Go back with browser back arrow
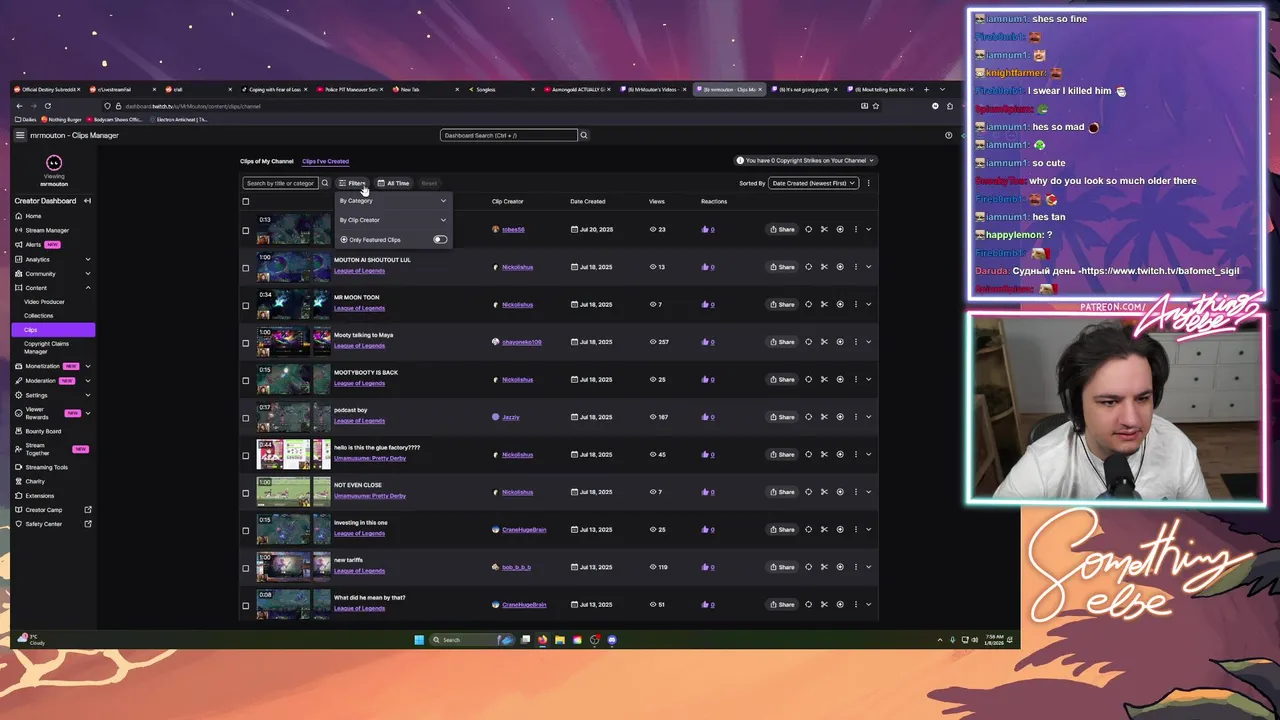Viewport: 1280px width, 720px height. pos(18,106)
